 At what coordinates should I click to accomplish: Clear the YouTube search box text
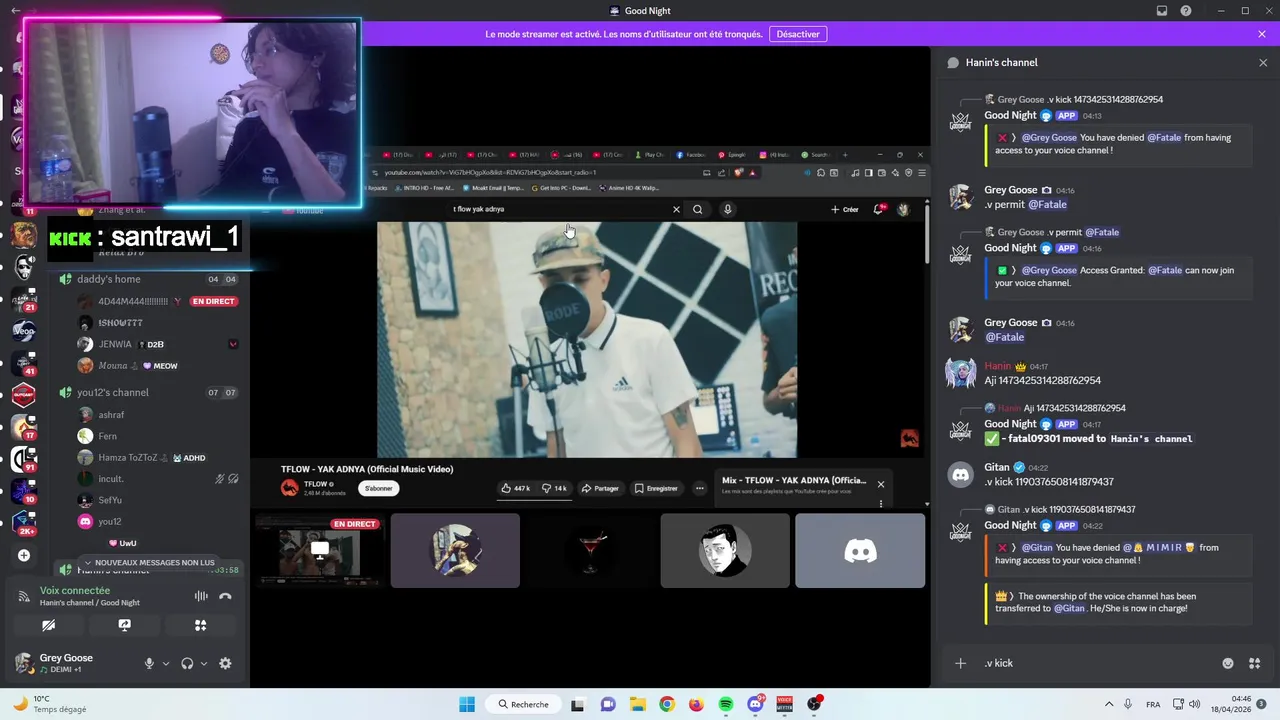(676, 210)
